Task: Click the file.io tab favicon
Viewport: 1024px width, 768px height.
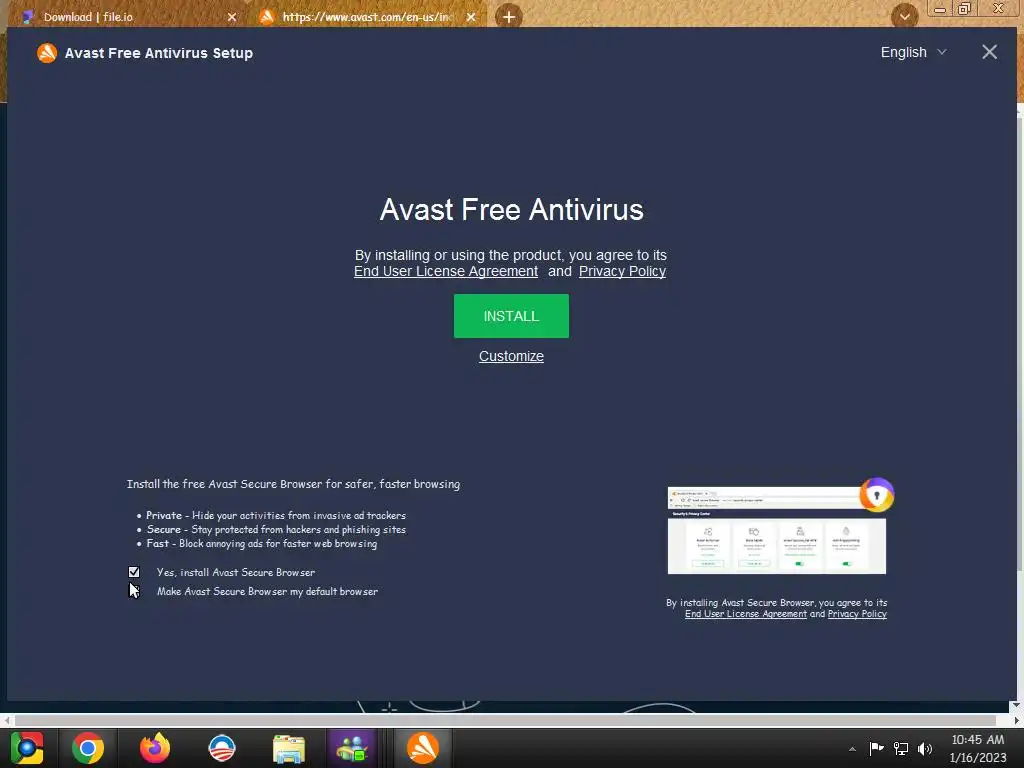Action: 27,17
